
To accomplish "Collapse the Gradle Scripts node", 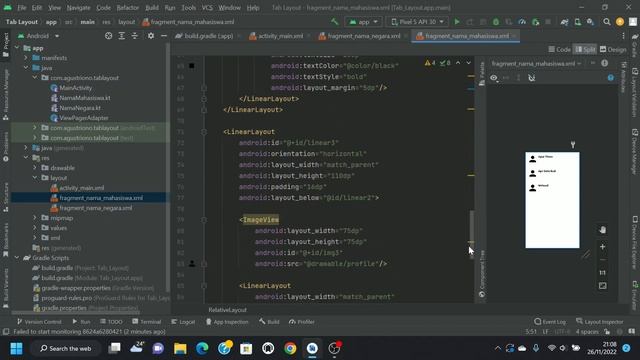I will (x=17, y=258).
